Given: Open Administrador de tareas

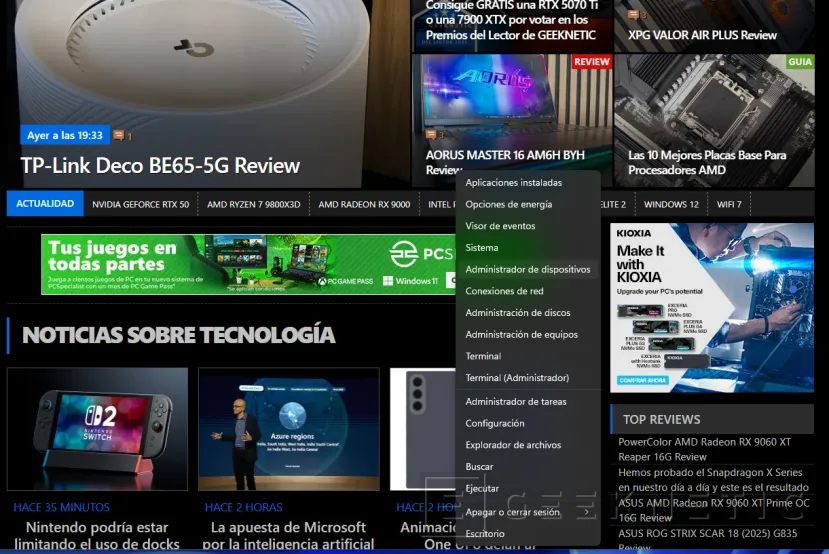Looking at the screenshot, I should (x=528, y=401).
